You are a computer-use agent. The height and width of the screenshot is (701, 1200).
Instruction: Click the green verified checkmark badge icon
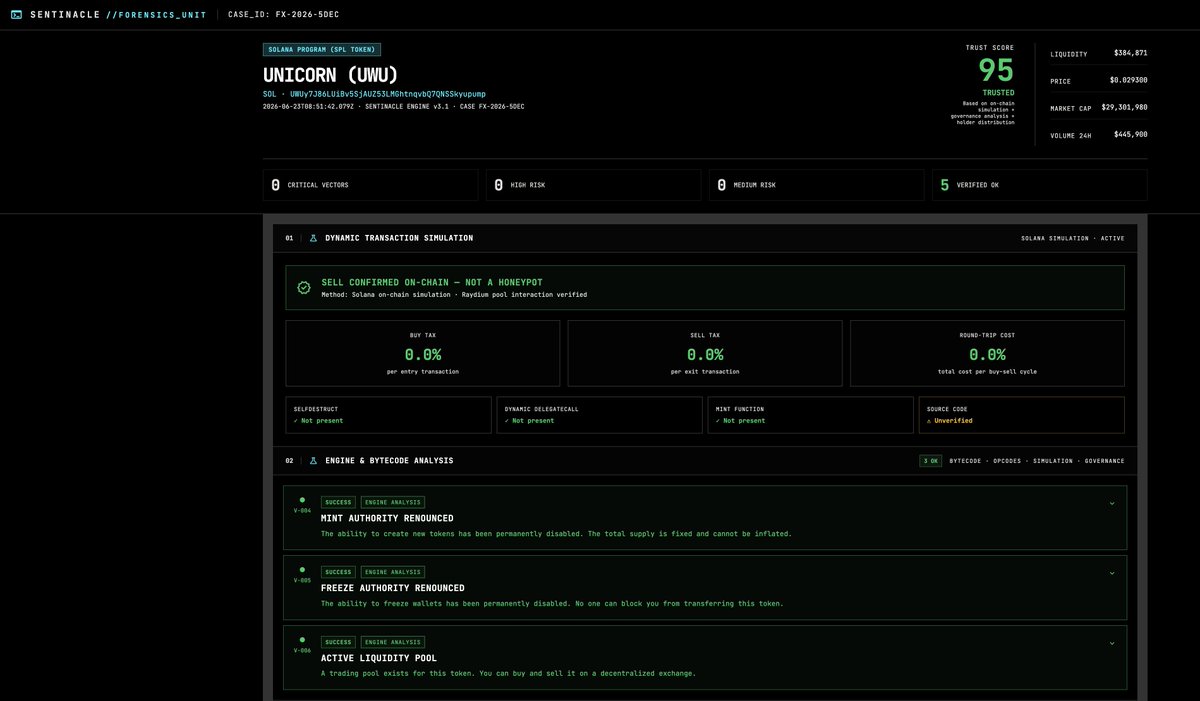tap(304, 287)
